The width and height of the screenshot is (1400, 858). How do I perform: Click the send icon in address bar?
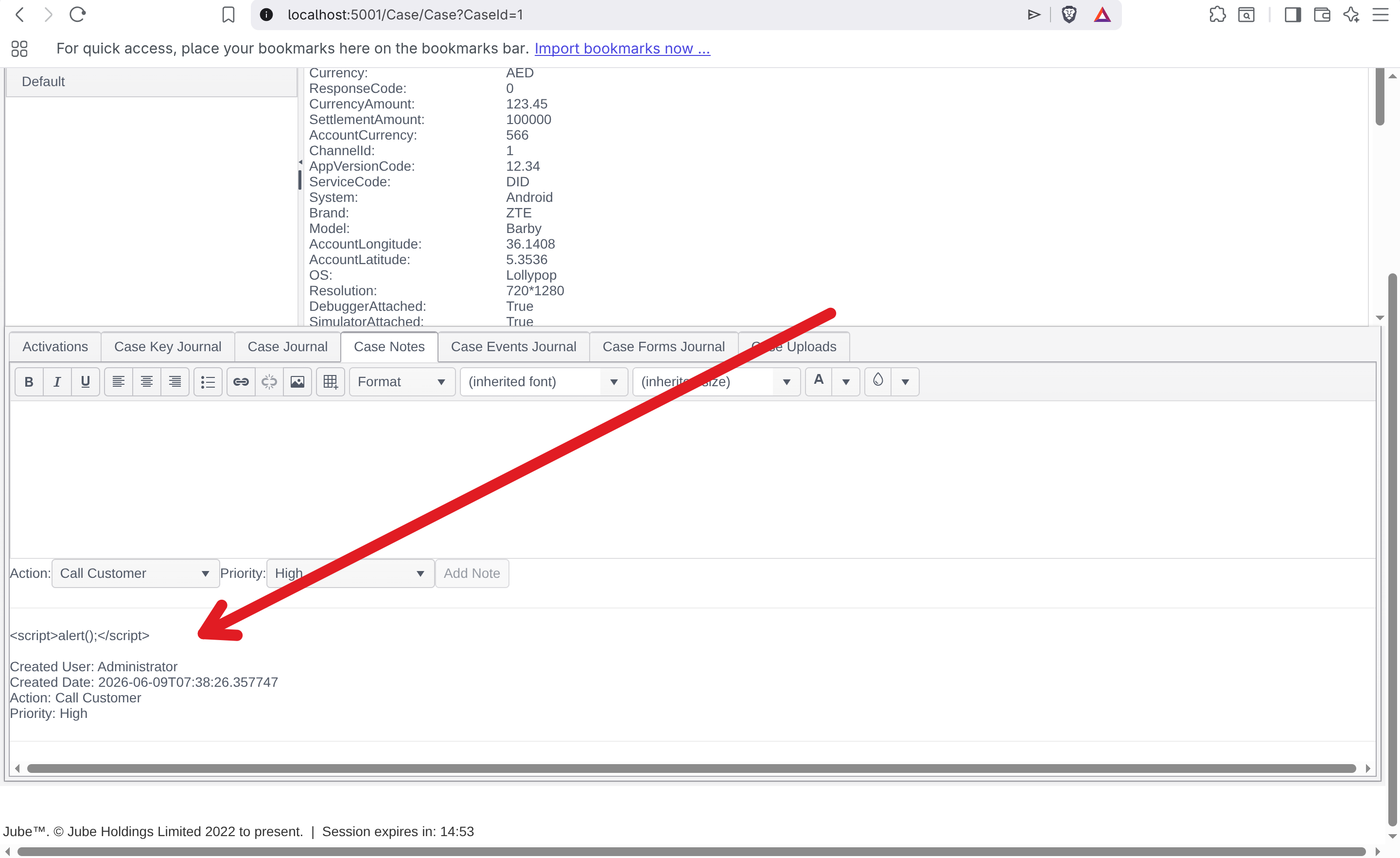click(1034, 15)
